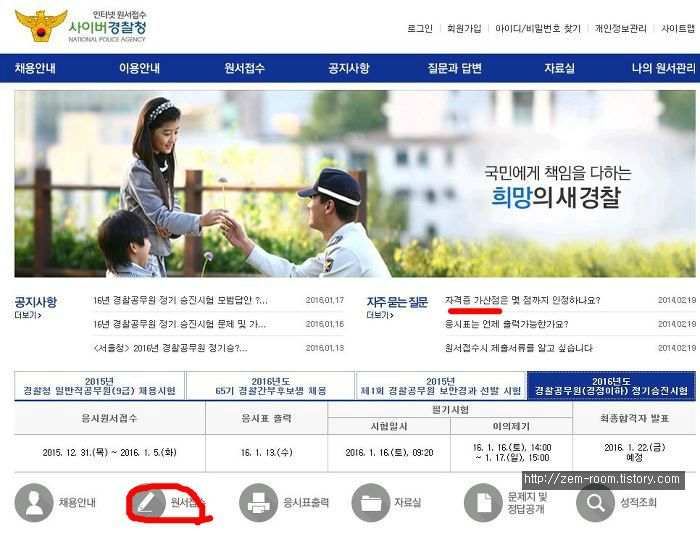This screenshot has width=700, height=534.
Task: Open the 자격증 가산점 FAQ question
Action: point(522,300)
